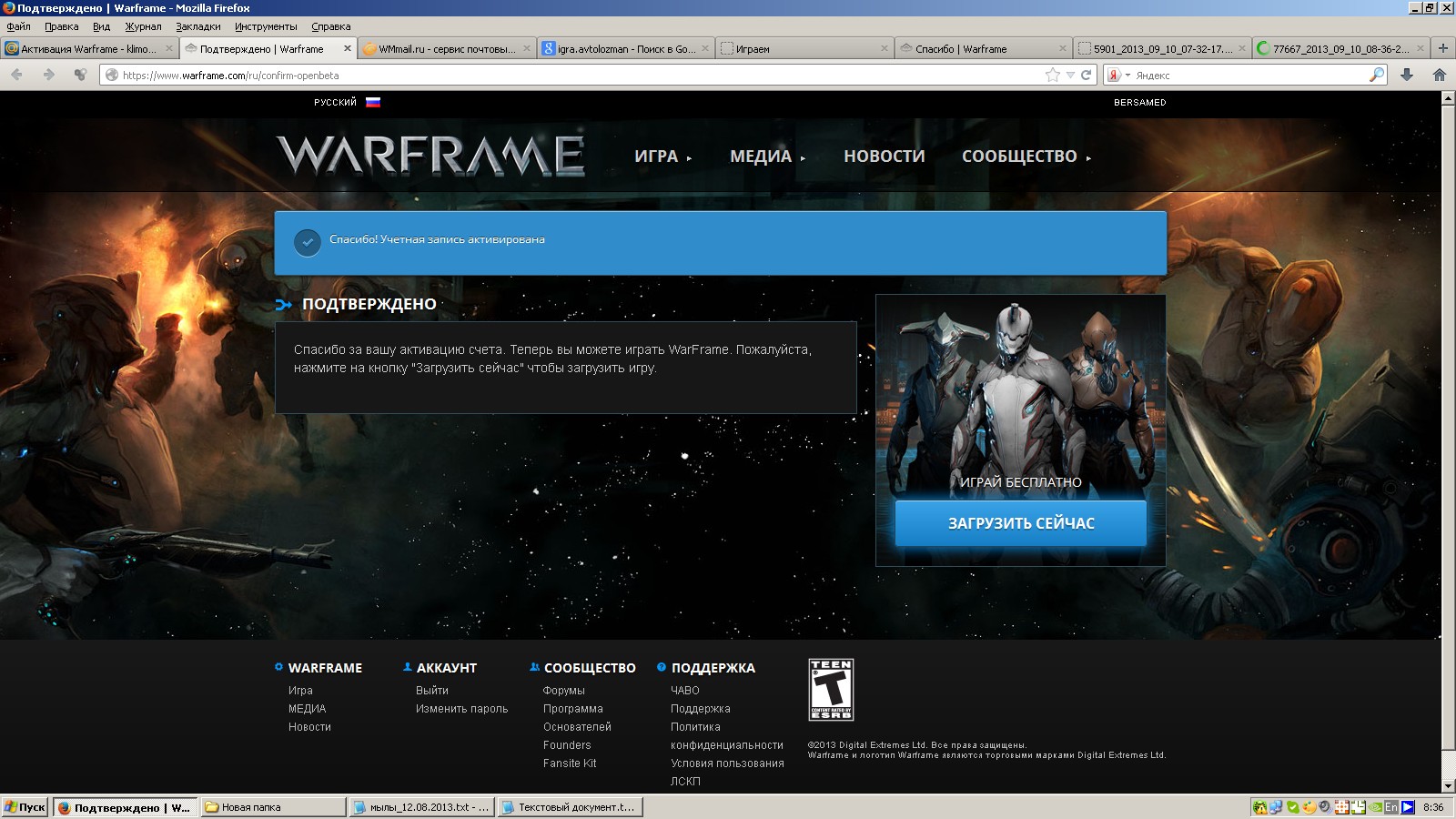Switch to the '77667_2013_09_10' tab
1456x819 pixels.
[x=1340, y=49]
